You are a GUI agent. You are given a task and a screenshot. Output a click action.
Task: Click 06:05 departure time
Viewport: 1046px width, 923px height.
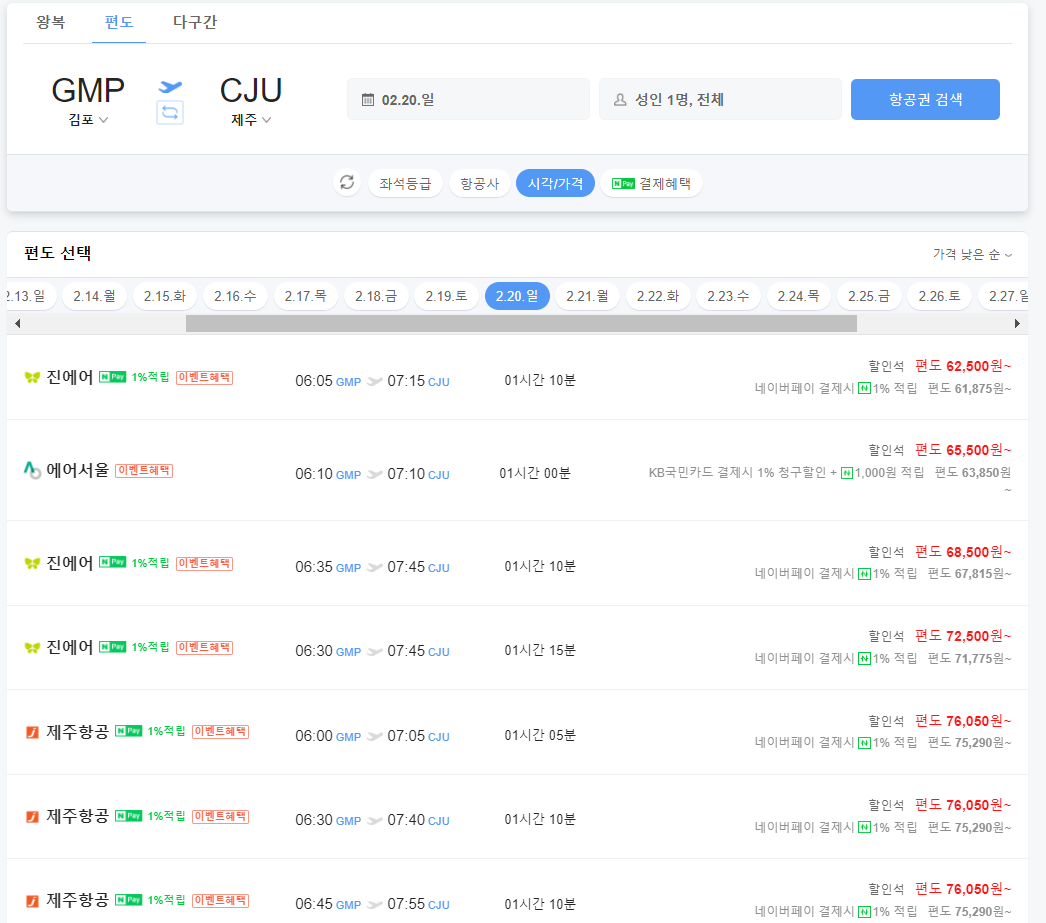314,381
